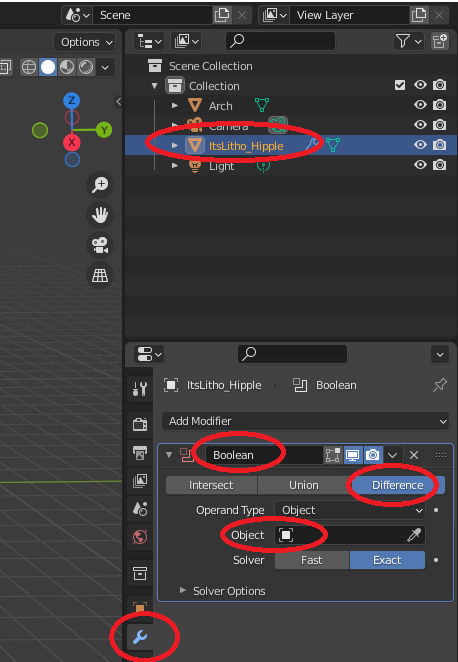This screenshot has height=662, width=458.
Task: Select the Intersect operation button
Action: pyautogui.click(x=211, y=485)
